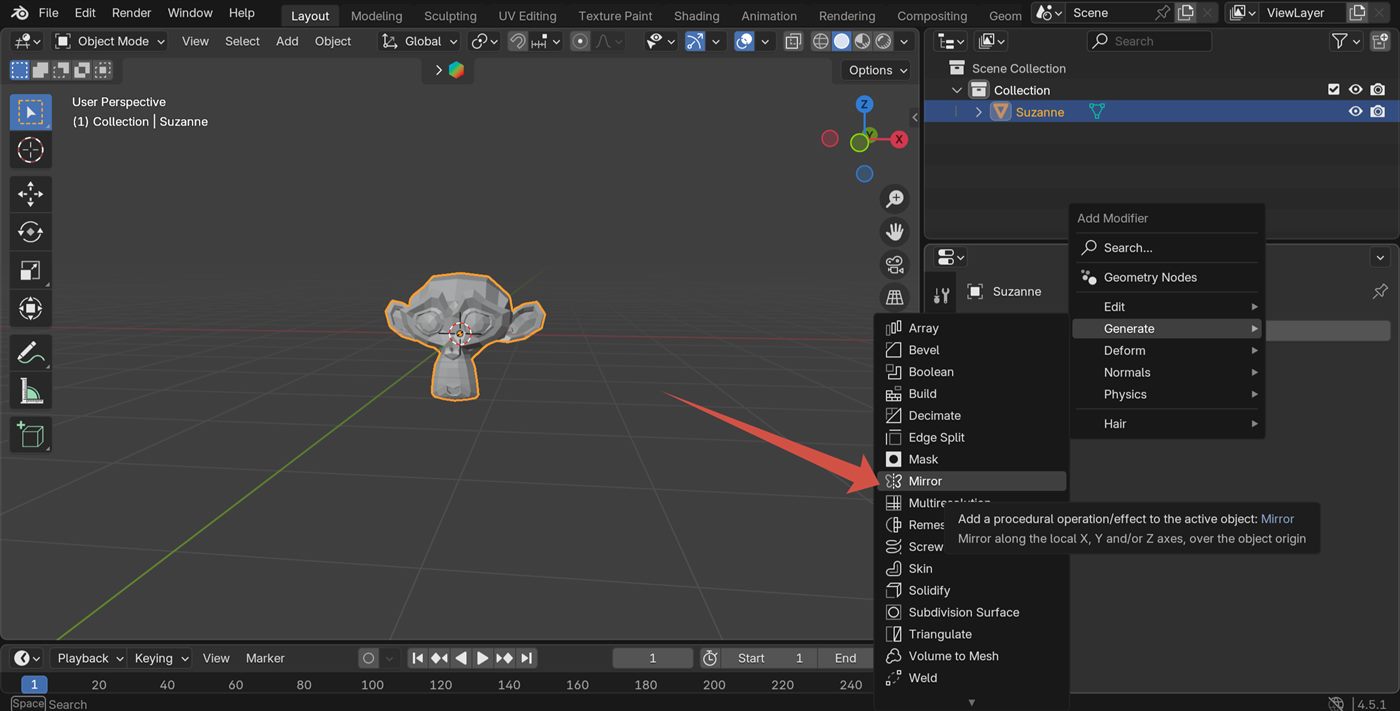Select solid viewport shading mode

pyautogui.click(x=841, y=41)
